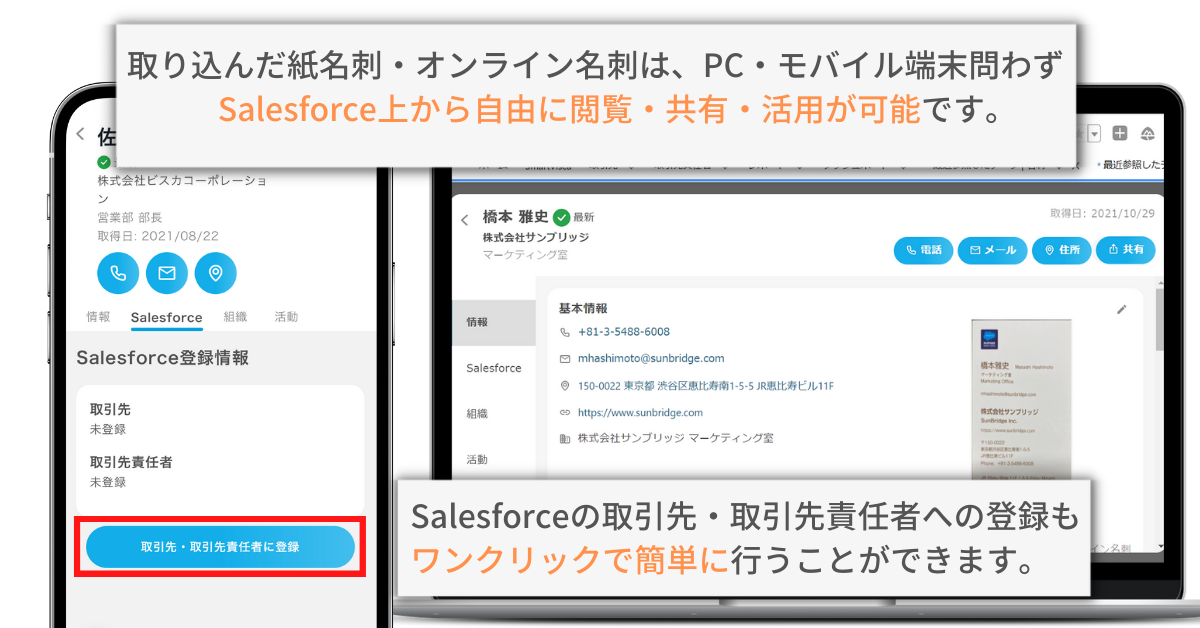The height and width of the screenshot is (628, 1200).
Task: Click the plus icon in the top bar
Action: [1120, 133]
